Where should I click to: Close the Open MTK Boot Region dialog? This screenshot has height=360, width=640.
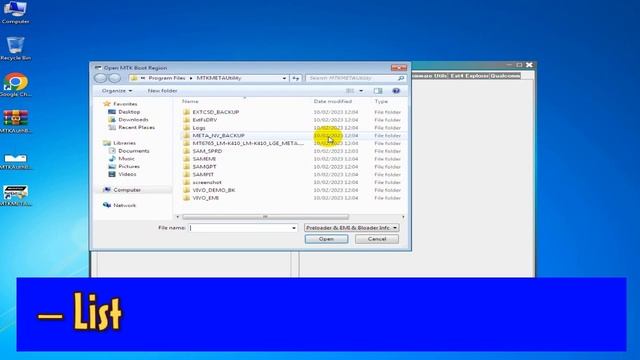[x=399, y=68]
